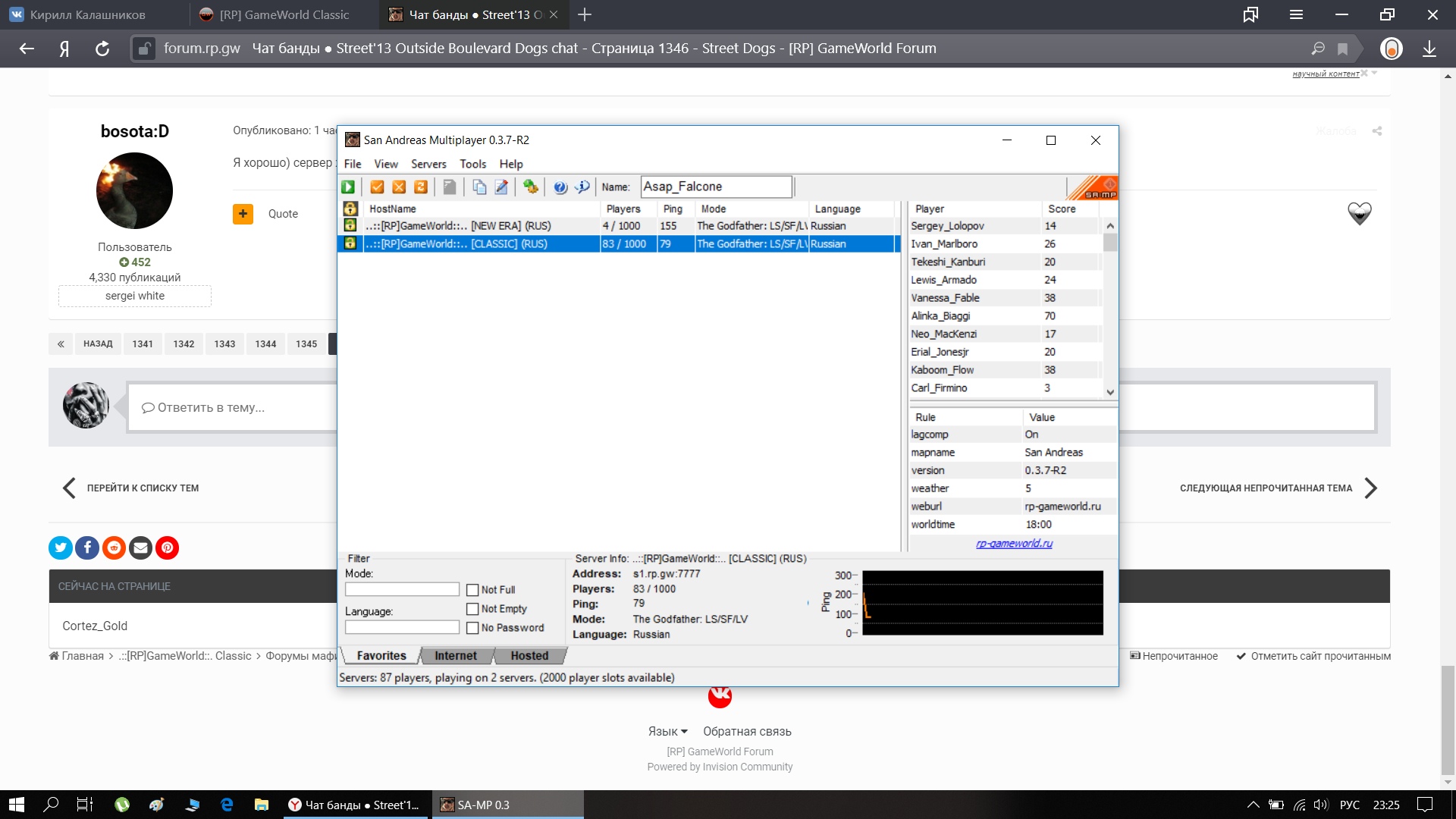Click the Quote button on post
This screenshot has height=819, width=1456.
[283, 214]
